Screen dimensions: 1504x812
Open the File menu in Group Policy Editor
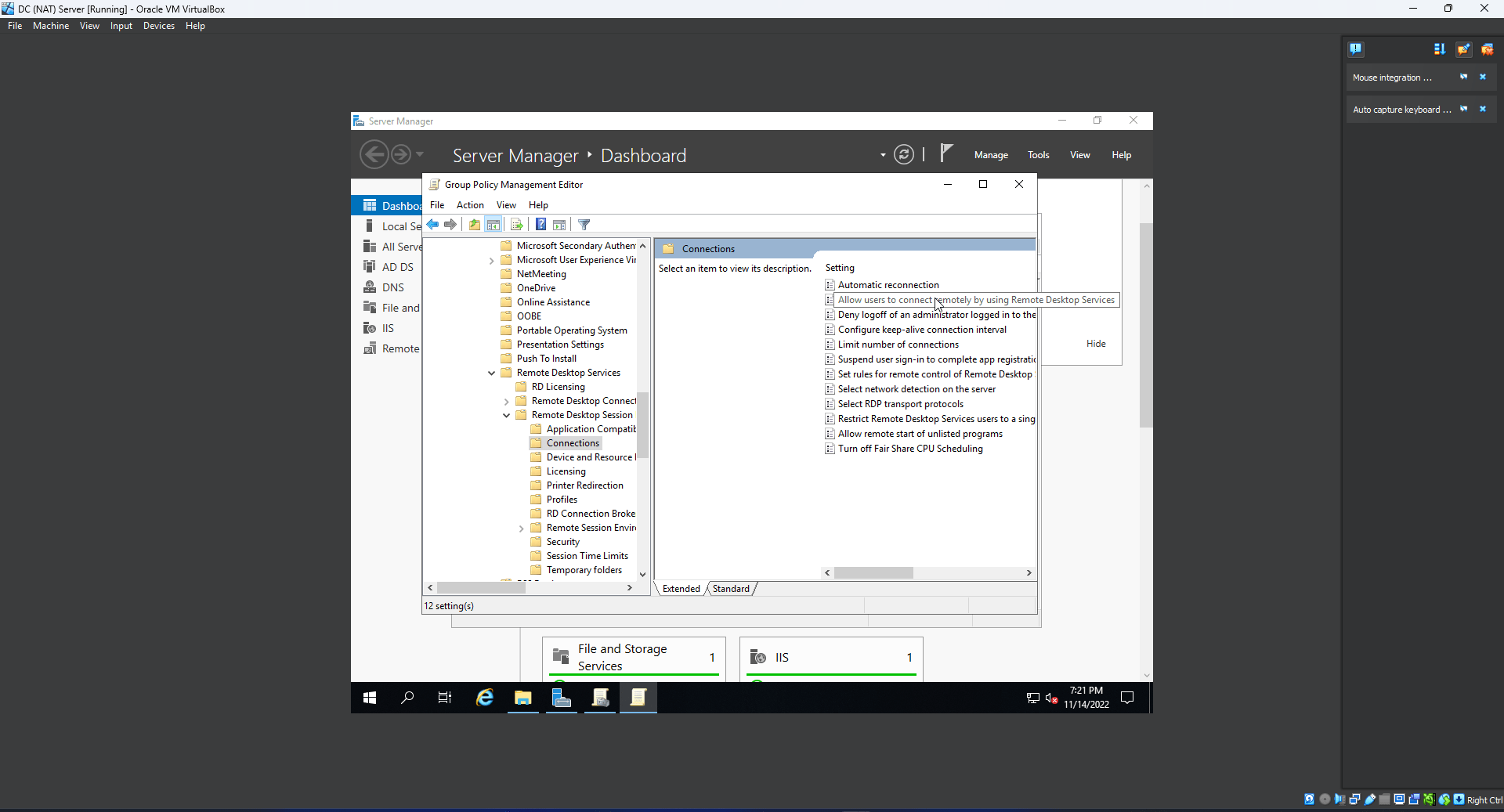click(x=437, y=205)
